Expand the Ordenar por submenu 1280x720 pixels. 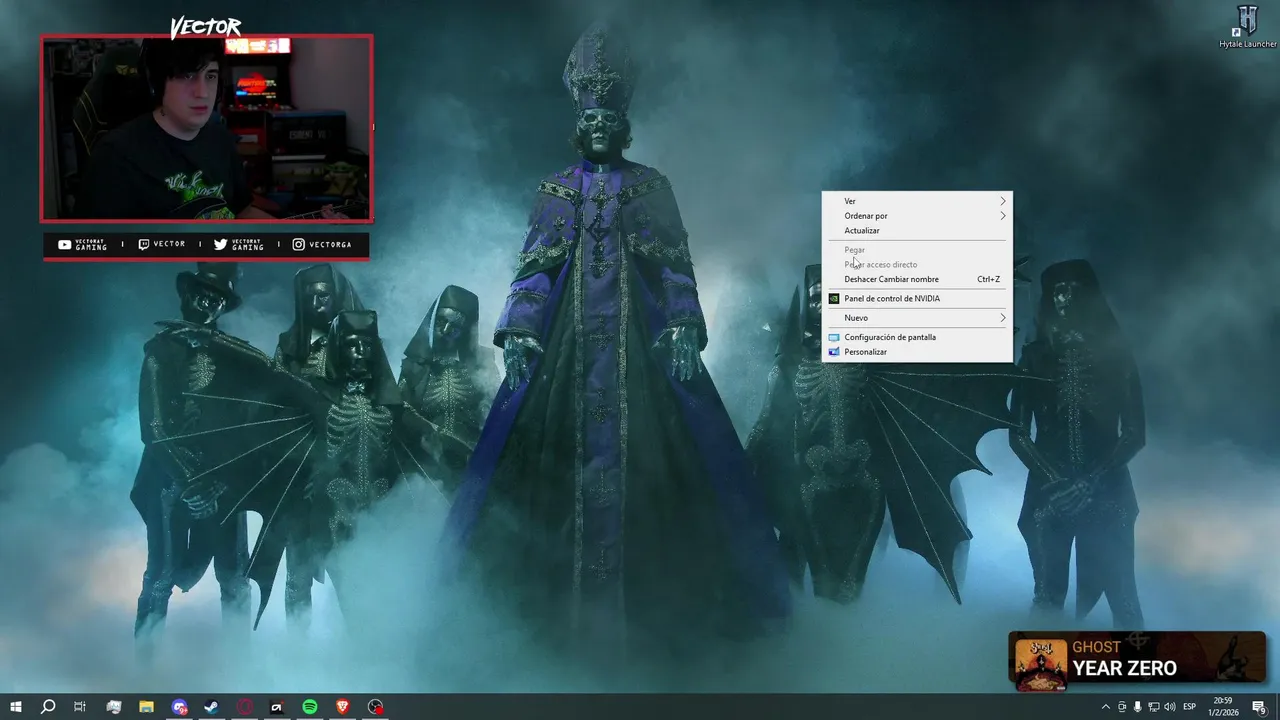click(917, 216)
